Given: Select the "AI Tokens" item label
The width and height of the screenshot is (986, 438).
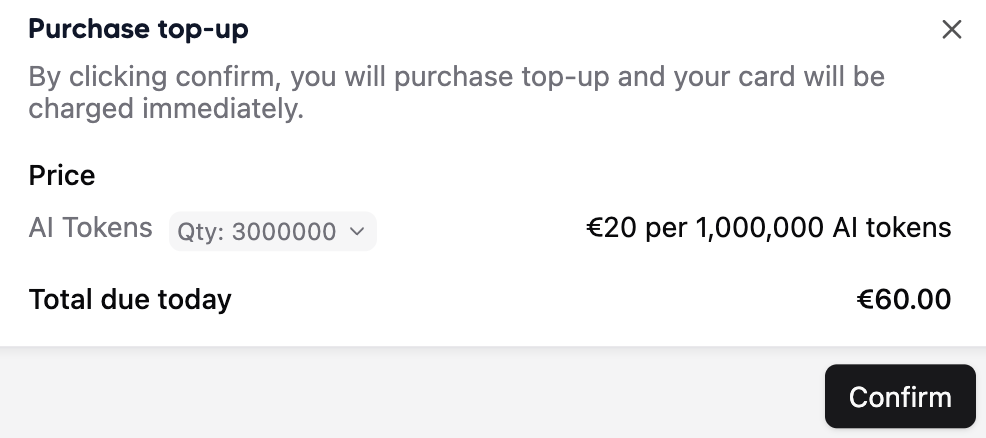Looking at the screenshot, I should 90,228.
